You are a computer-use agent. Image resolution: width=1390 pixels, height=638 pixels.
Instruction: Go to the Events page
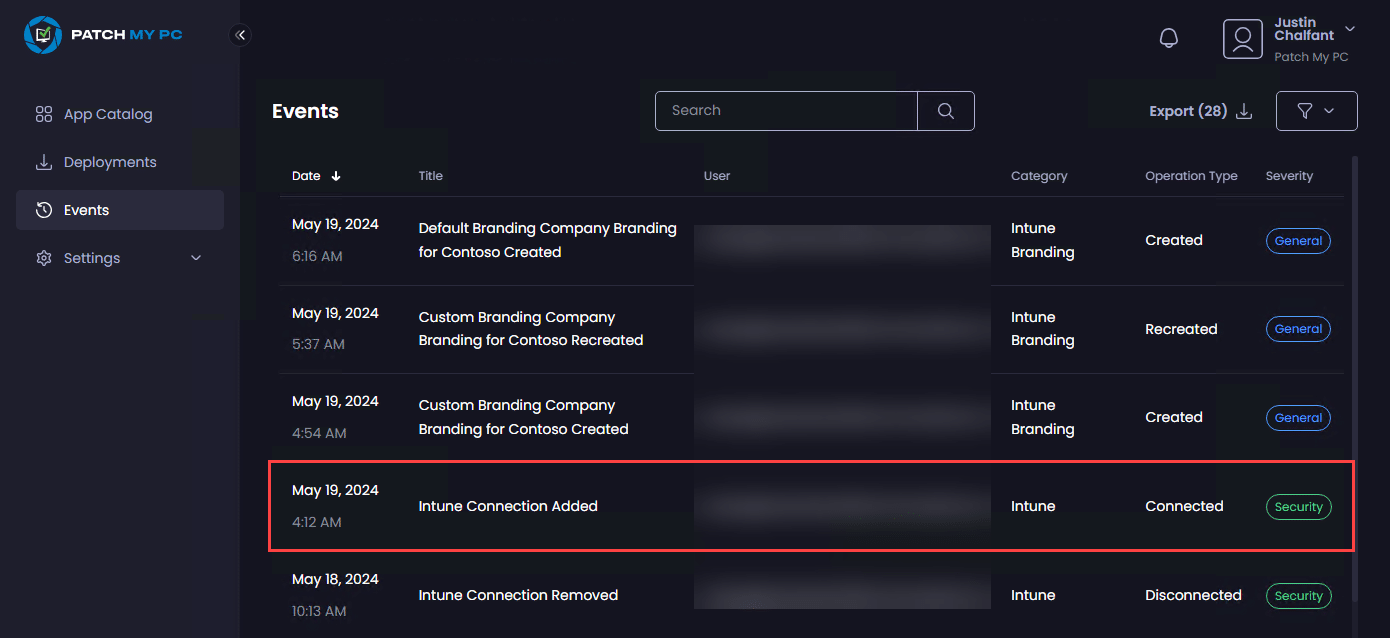87,210
